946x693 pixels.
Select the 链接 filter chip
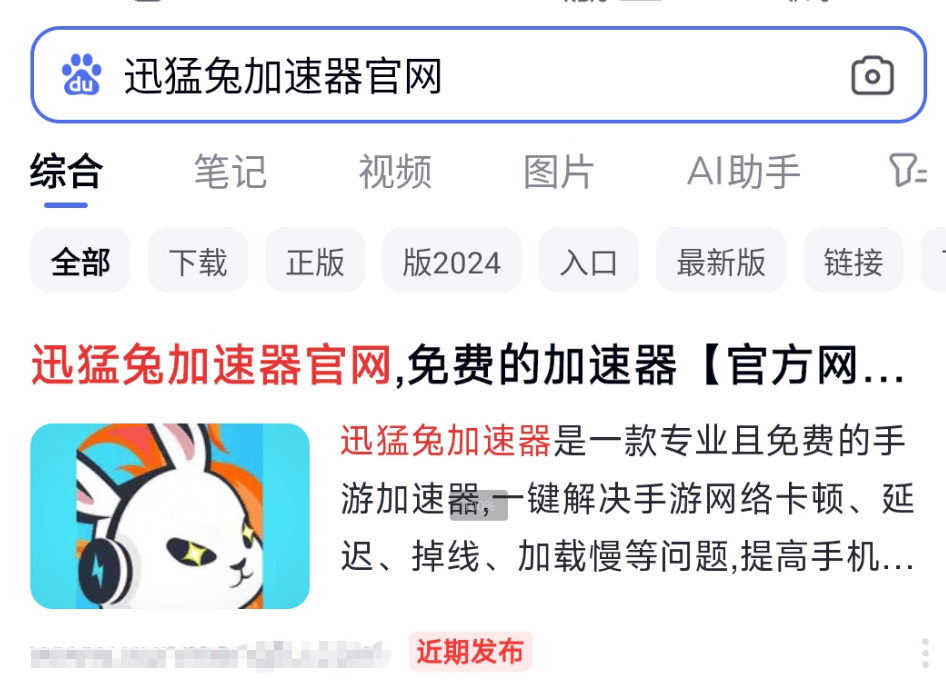coord(853,260)
